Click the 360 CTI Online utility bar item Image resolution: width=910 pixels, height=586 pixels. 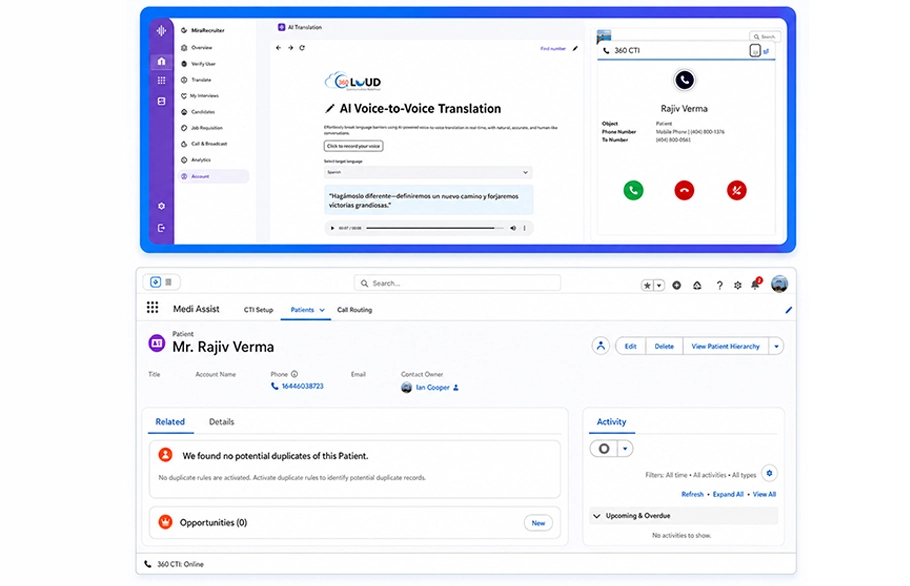click(x=174, y=564)
